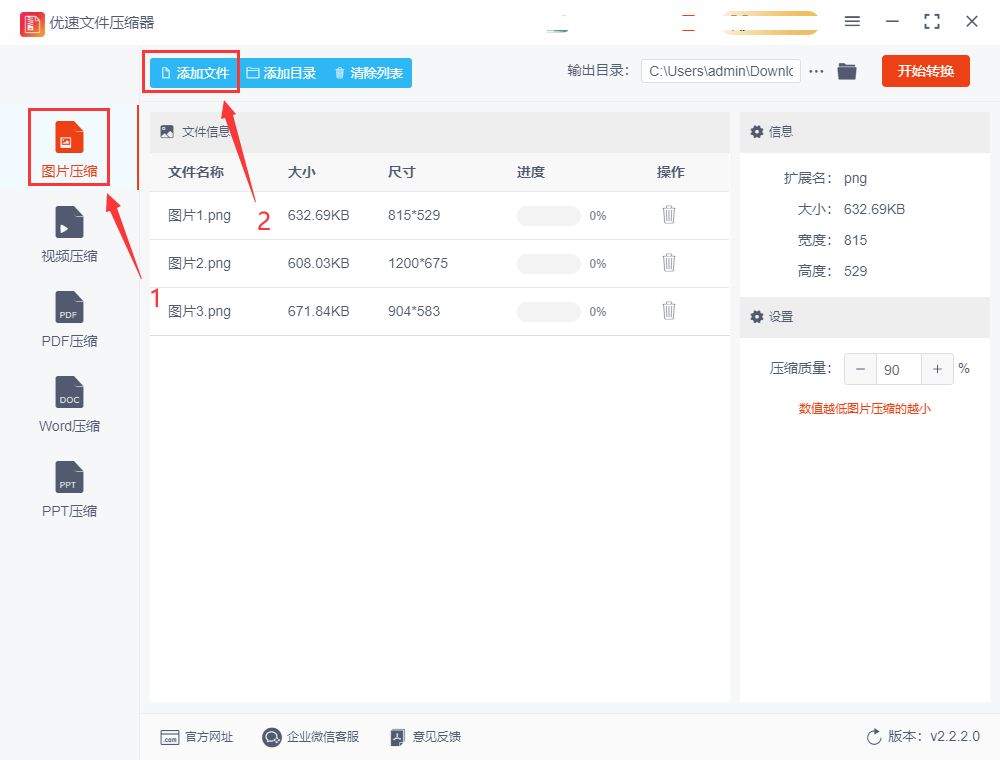The height and width of the screenshot is (760, 1000).
Task: Open the PPT压缩 compression tool
Action: point(69,489)
